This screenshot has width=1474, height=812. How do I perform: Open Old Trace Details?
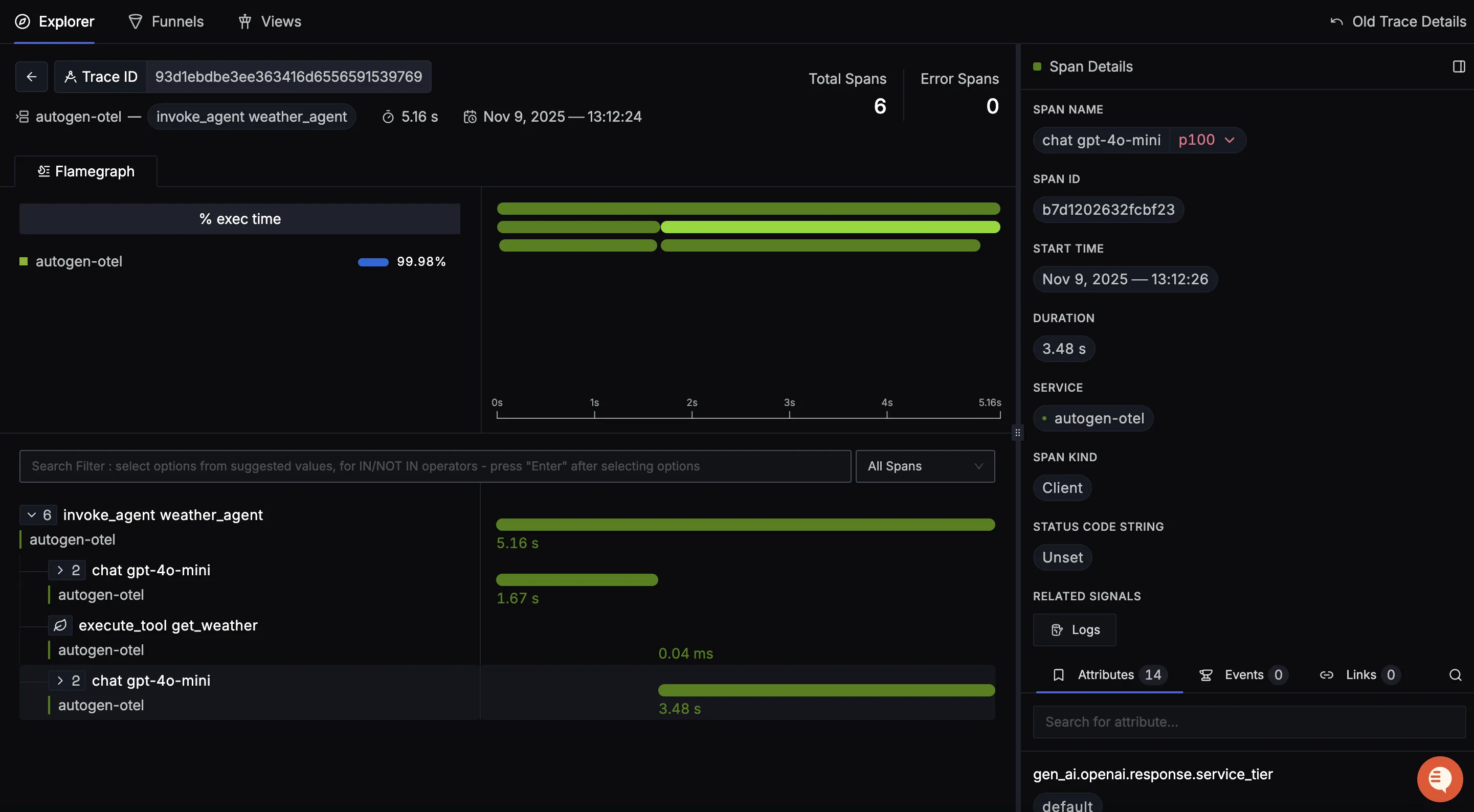click(1397, 21)
